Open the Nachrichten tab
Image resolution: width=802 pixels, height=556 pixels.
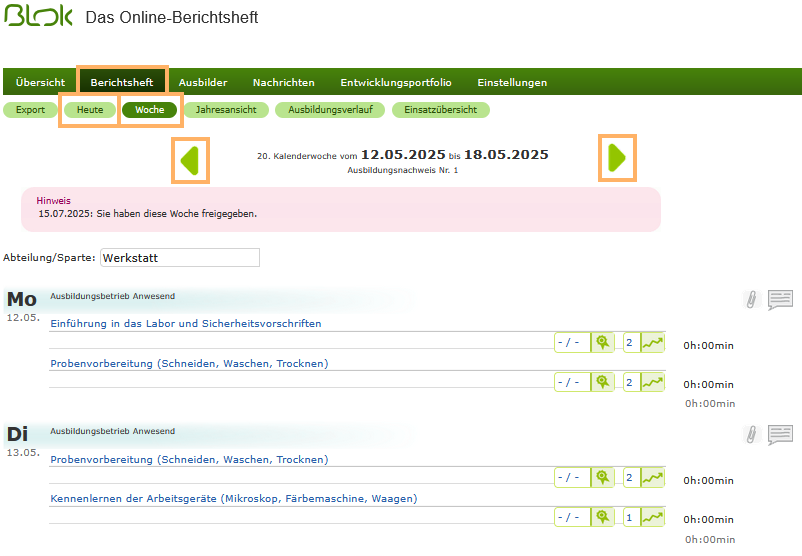(283, 82)
